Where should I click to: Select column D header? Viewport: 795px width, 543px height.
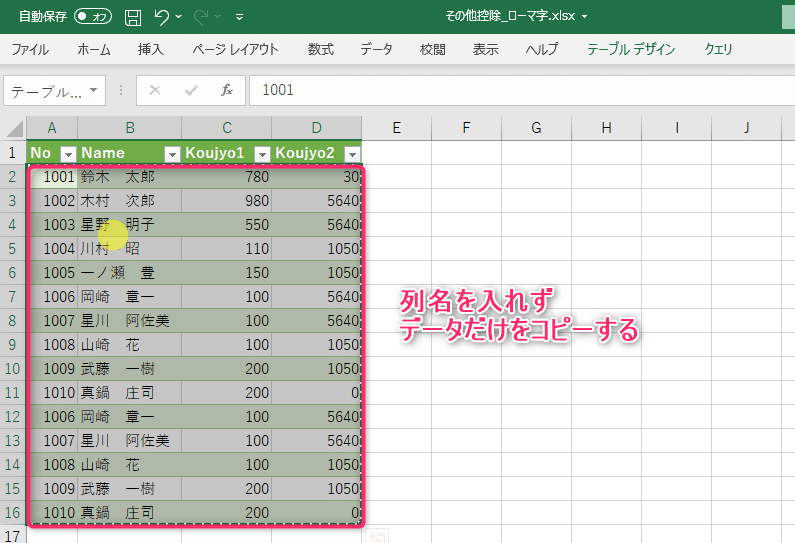click(x=316, y=128)
